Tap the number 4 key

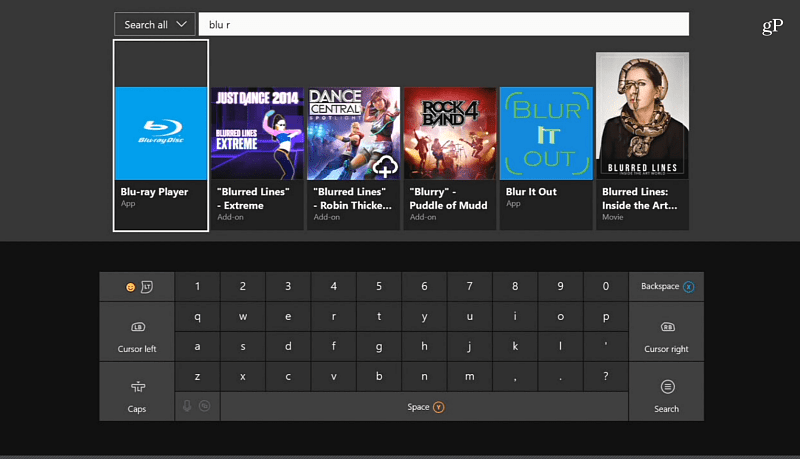pos(334,287)
